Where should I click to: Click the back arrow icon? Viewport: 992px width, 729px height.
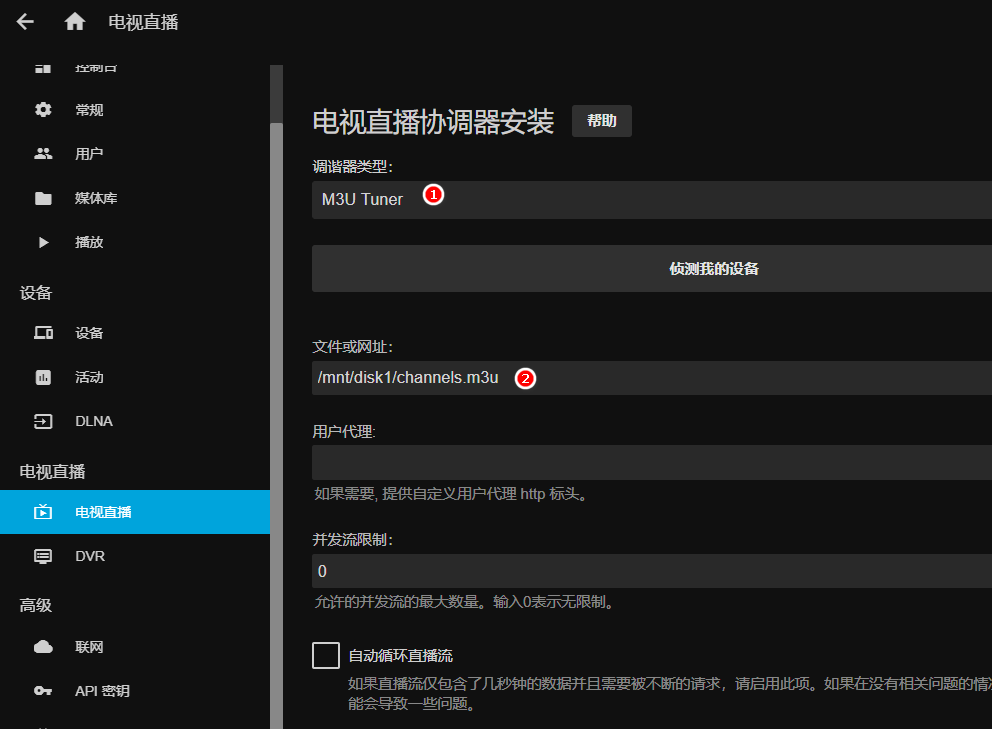point(25,22)
